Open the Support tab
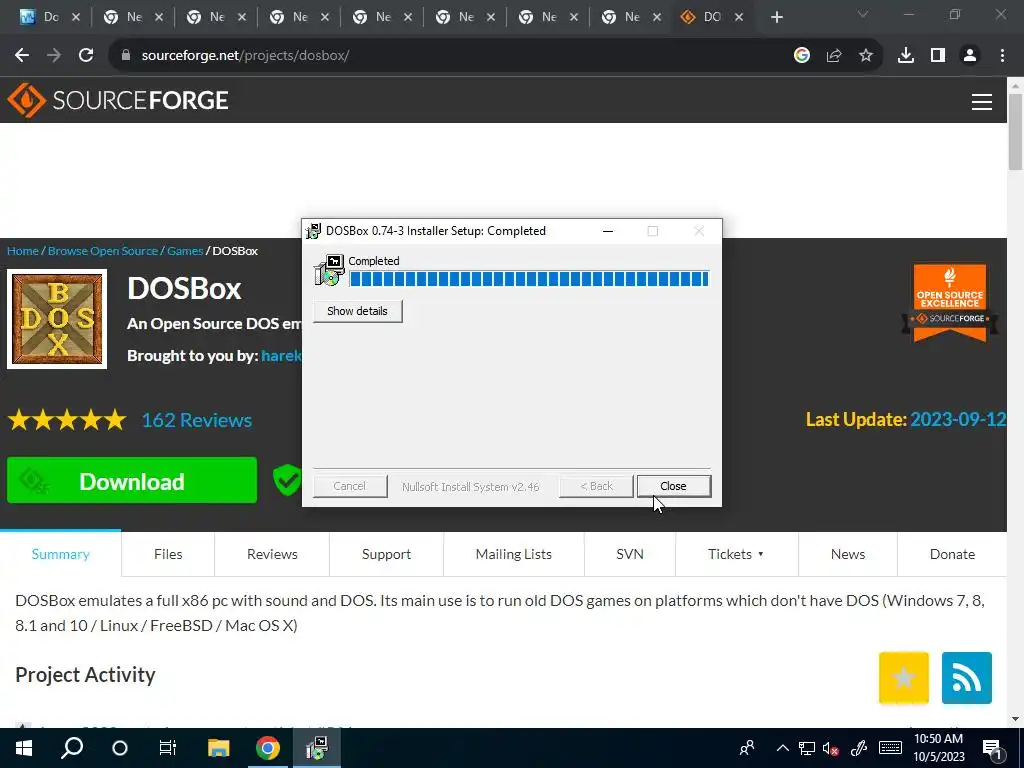Screen dimensions: 1024x768 387,554
